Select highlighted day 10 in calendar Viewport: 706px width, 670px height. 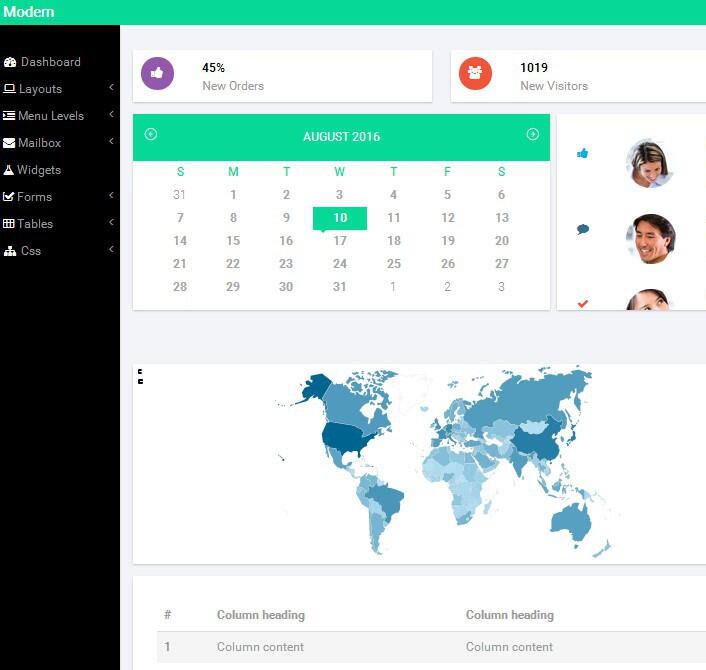pyautogui.click(x=340, y=218)
